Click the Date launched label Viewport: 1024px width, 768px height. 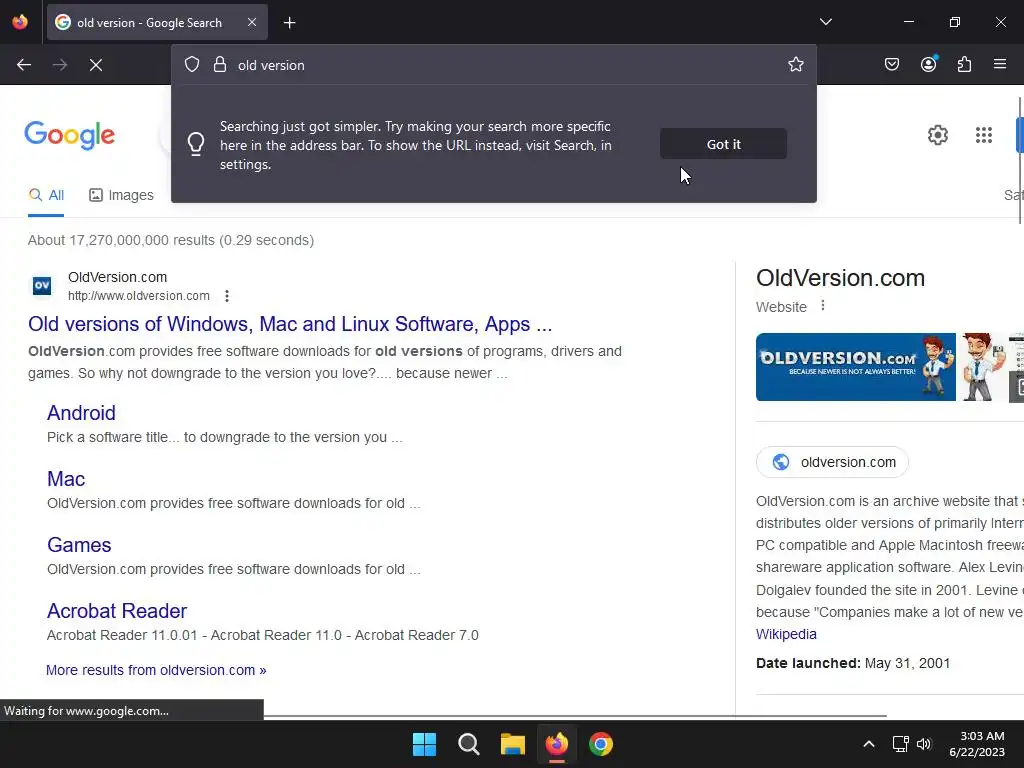(808, 664)
